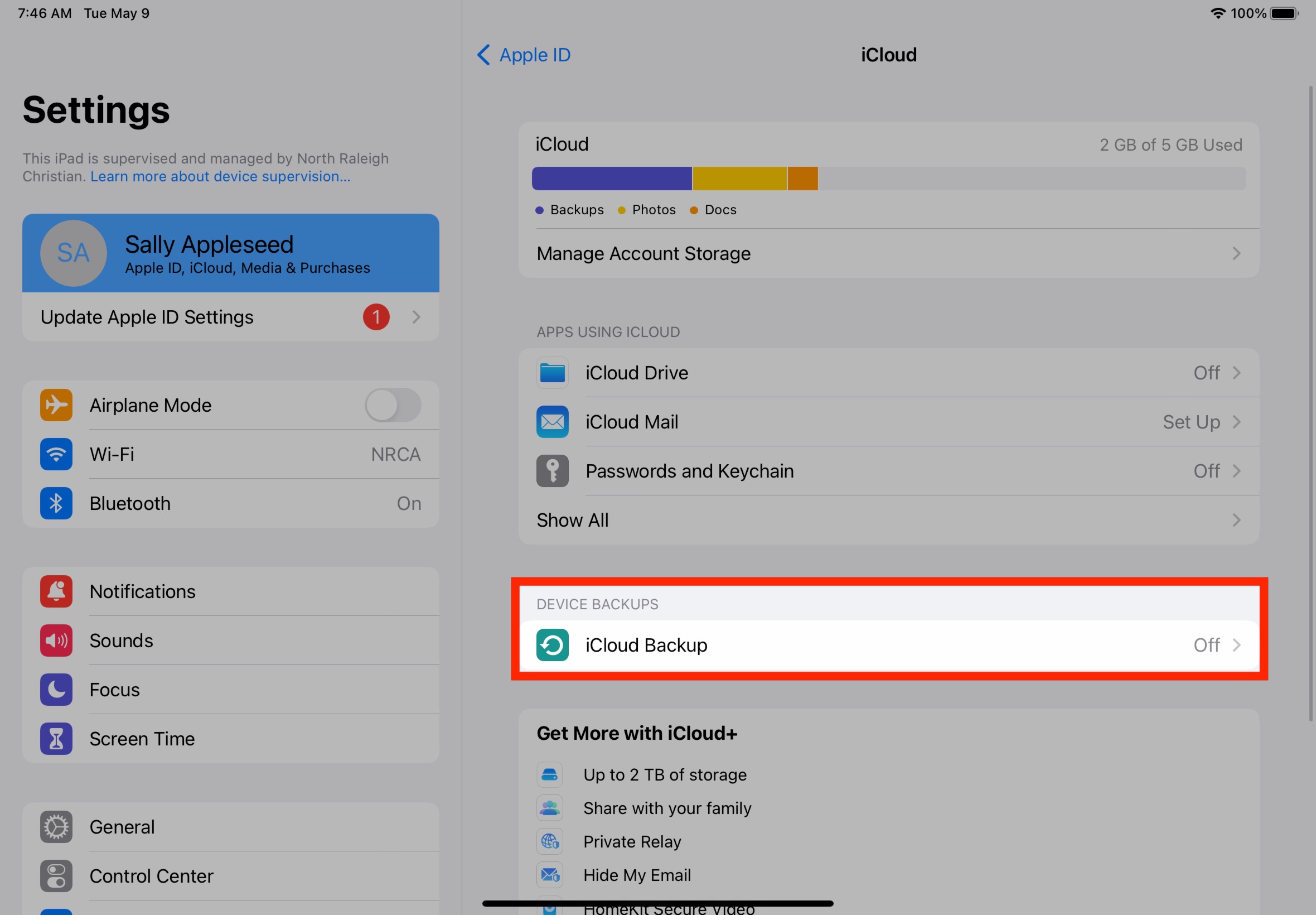
Task: Tap Manage Account Storage
Action: tap(889, 253)
